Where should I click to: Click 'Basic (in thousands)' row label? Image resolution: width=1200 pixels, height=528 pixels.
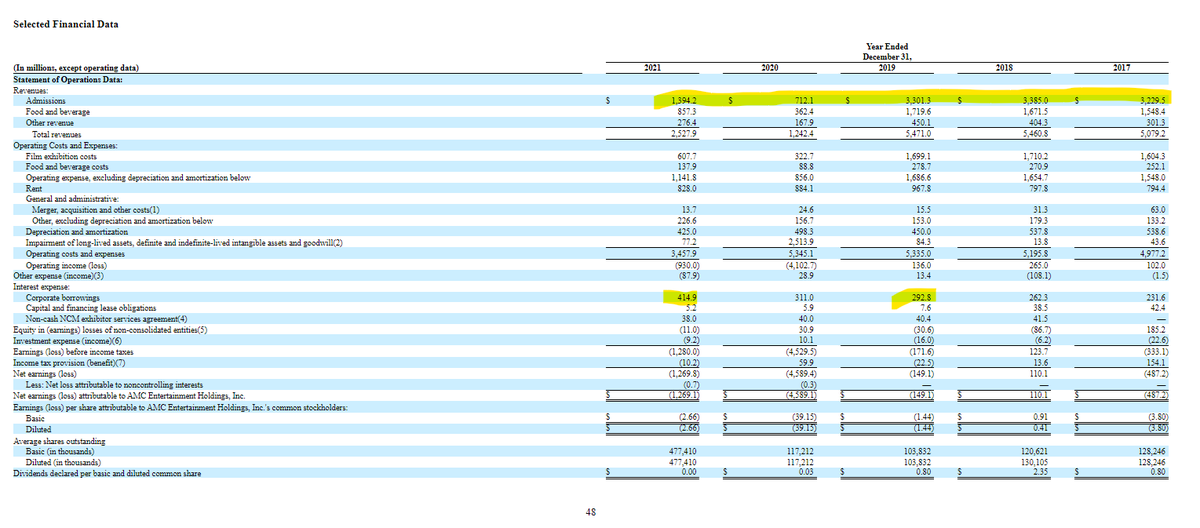click(x=60, y=452)
